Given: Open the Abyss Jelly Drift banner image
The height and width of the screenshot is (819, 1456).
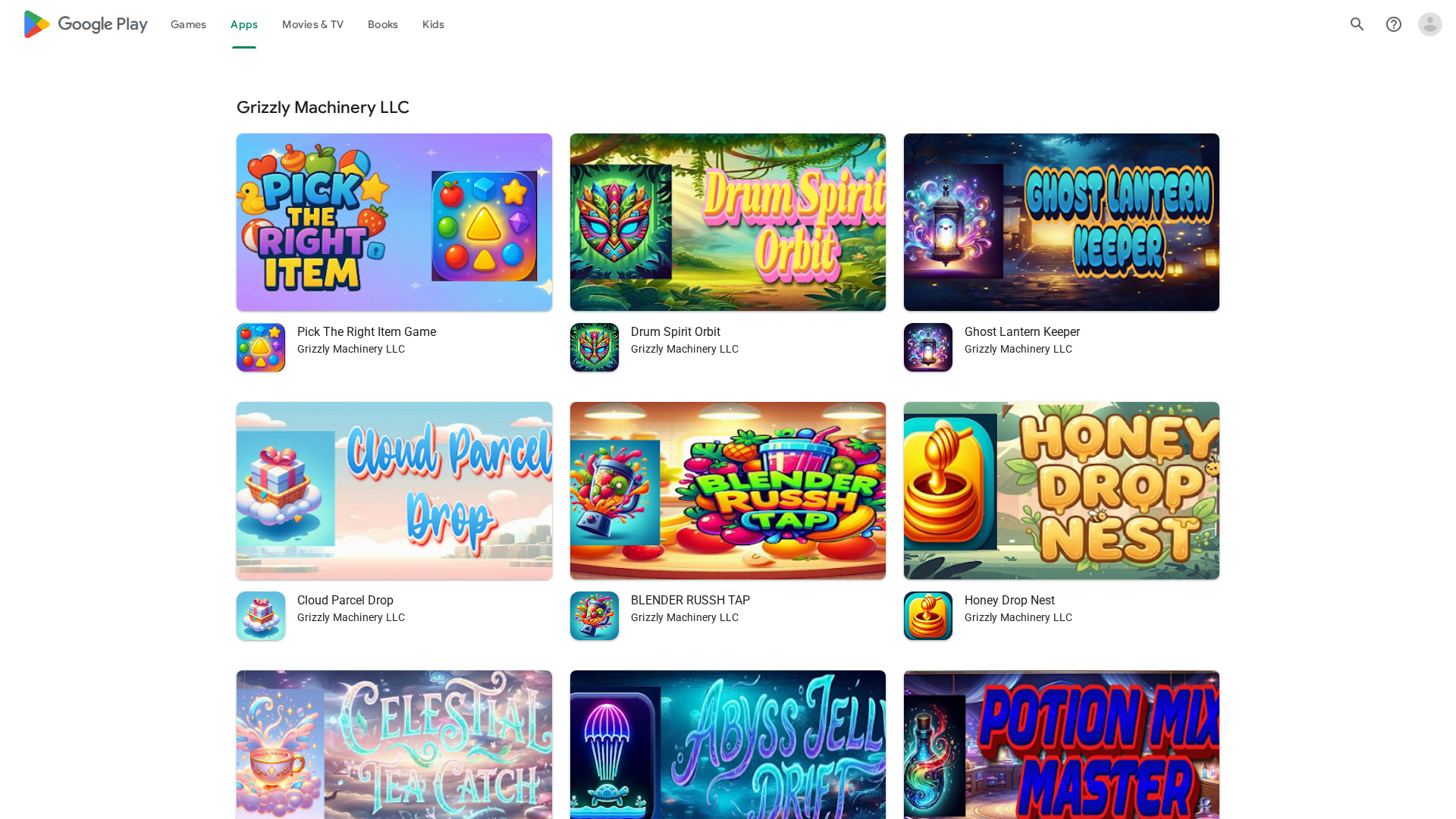Looking at the screenshot, I should tap(728, 745).
